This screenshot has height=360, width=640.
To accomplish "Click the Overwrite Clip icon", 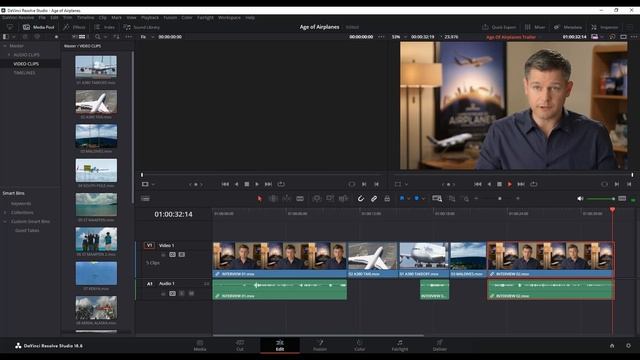I will [x=330, y=199].
